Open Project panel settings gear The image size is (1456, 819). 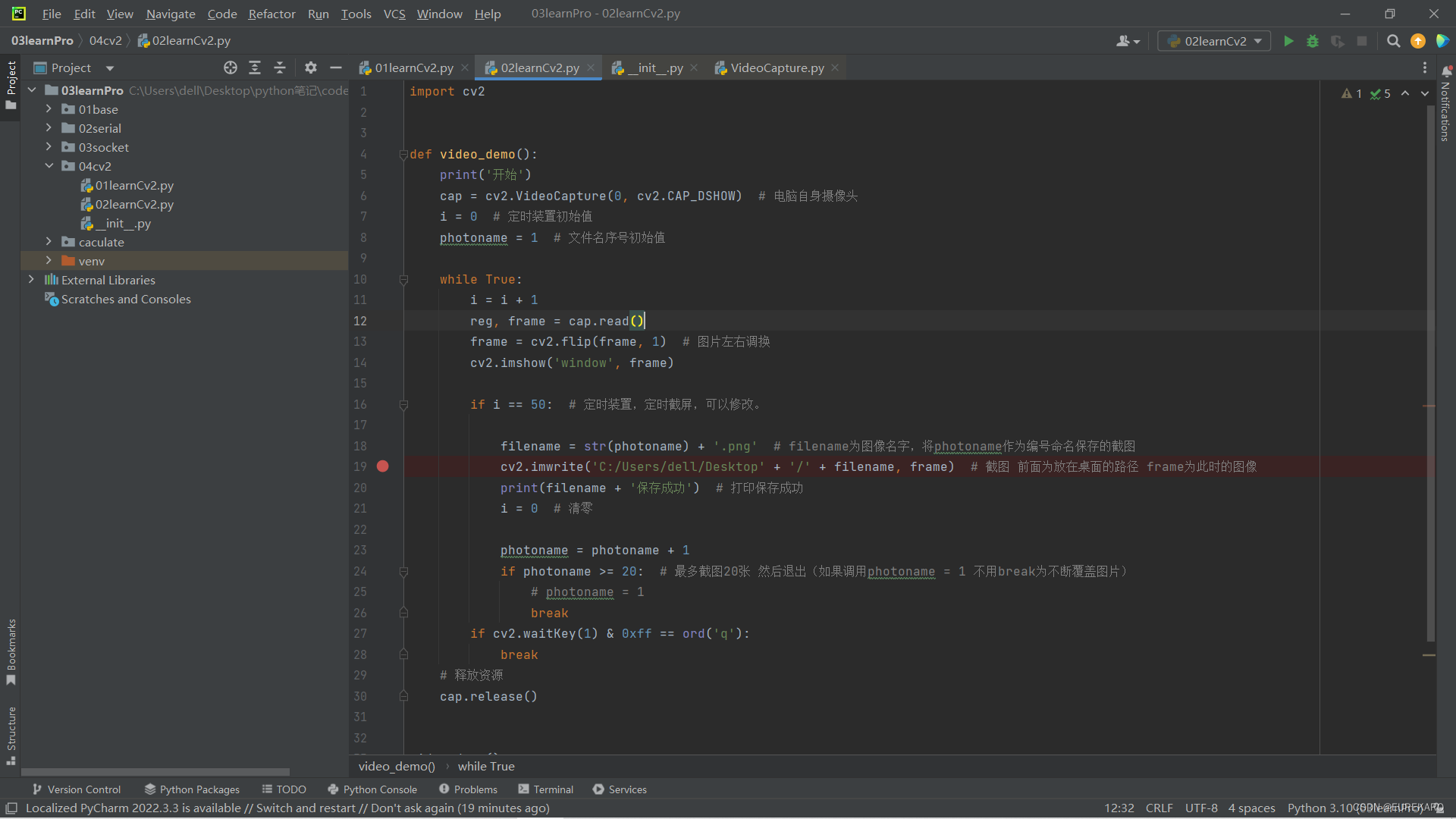[x=311, y=67]
